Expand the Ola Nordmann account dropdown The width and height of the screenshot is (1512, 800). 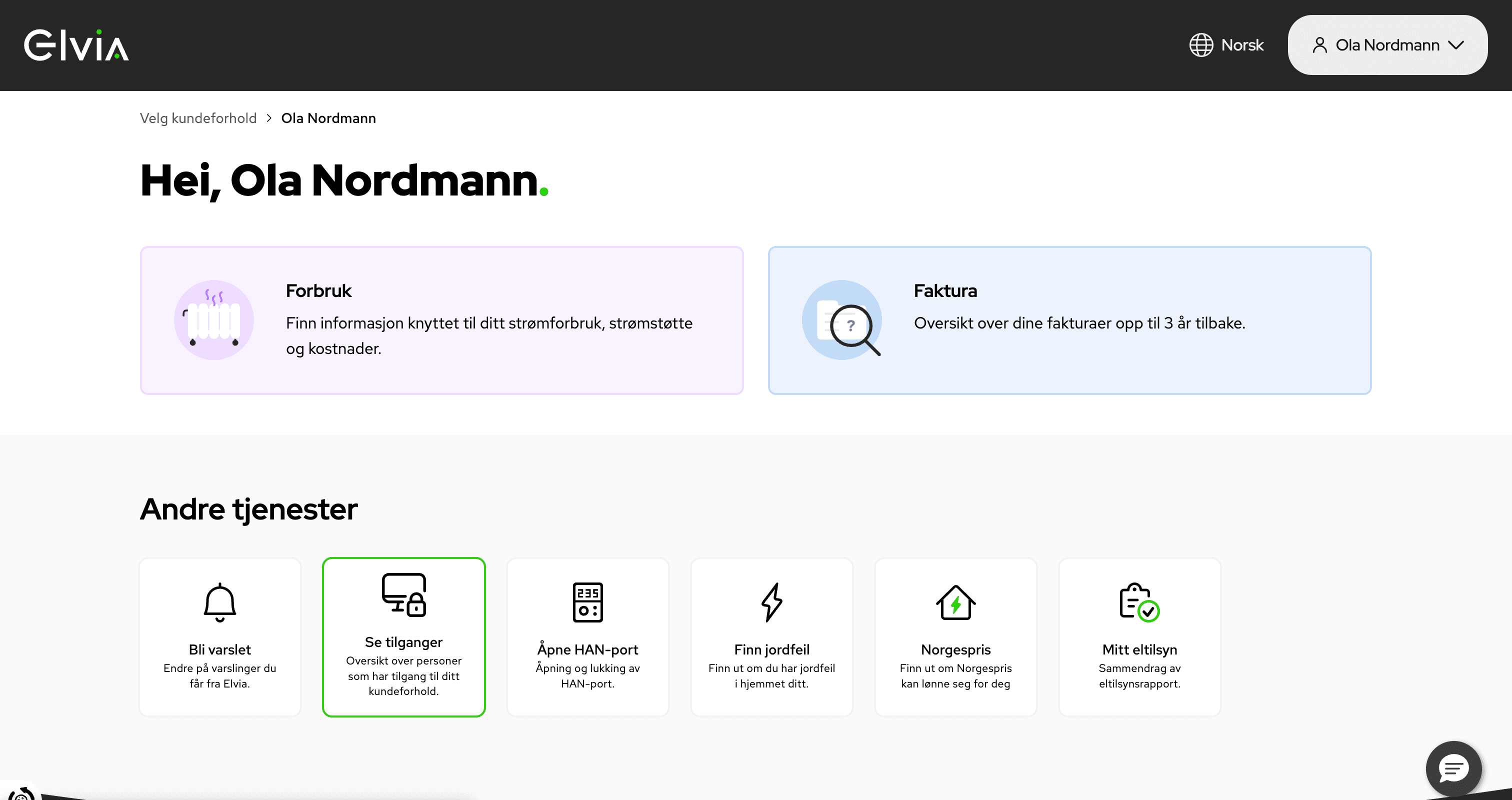tap(1386, 45)
